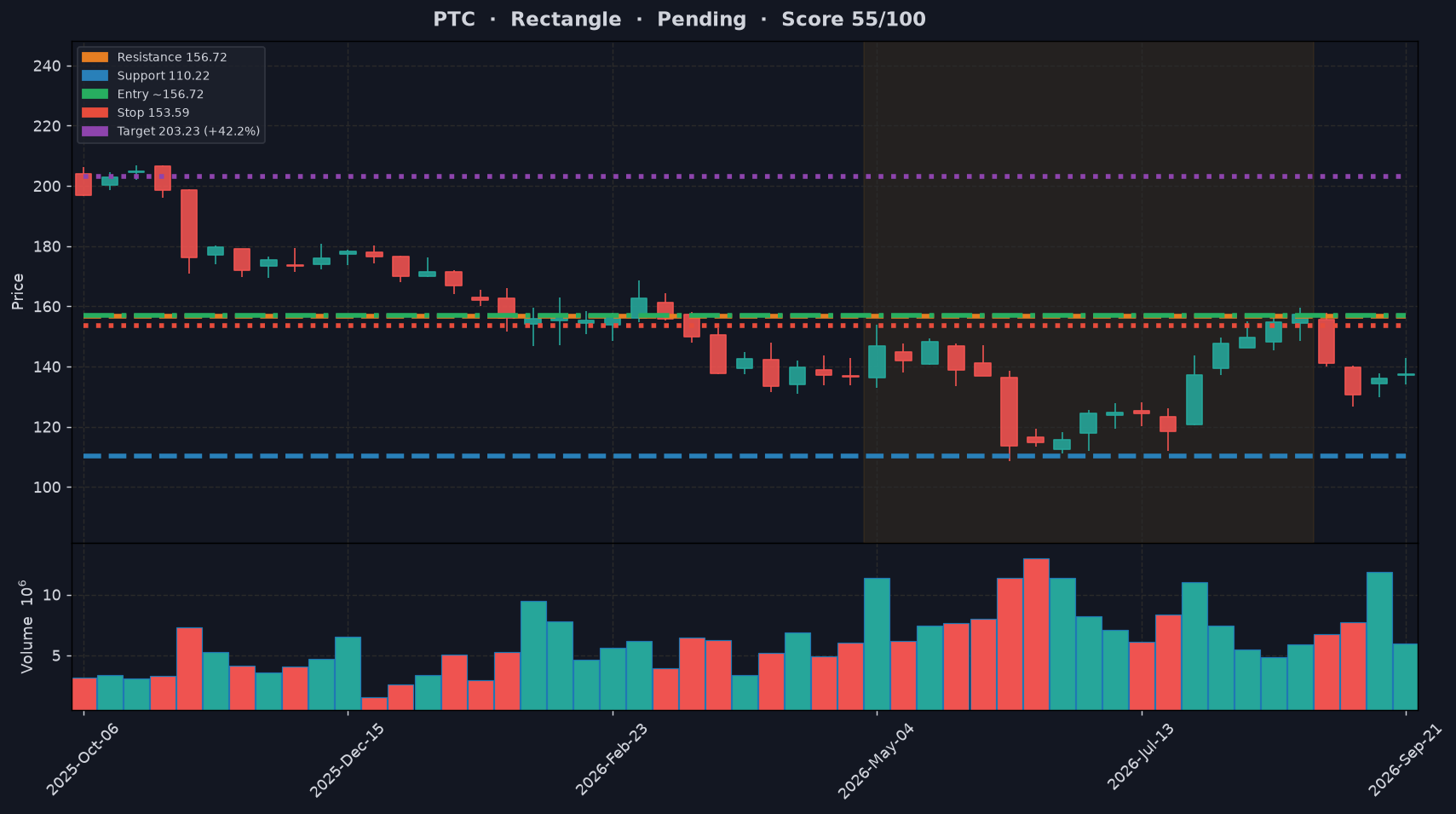Viewport: 1456px width, 814px height.
Task: Click the purple Target 203.23 legend swatch
Action: tap(95, 131)
